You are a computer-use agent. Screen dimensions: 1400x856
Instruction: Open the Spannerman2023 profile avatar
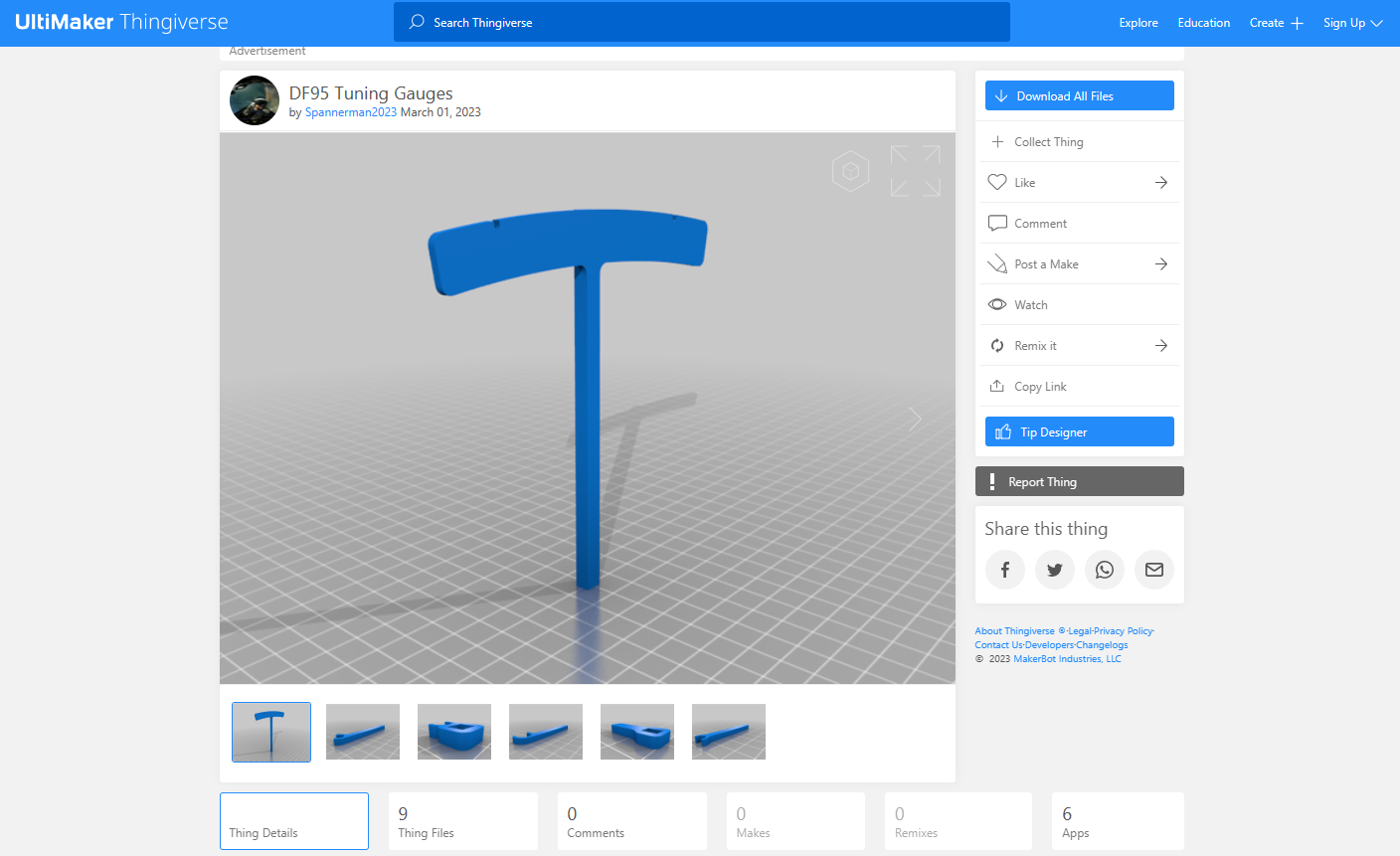pyautogui.click(x=255, y=100)
